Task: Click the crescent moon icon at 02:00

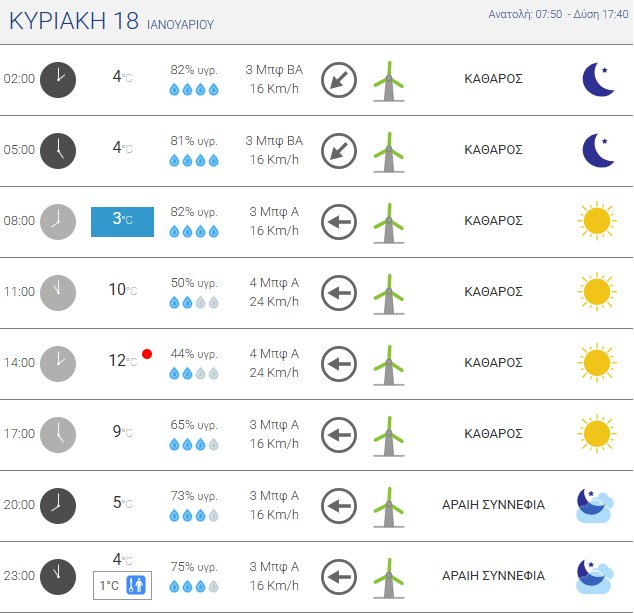Action: pyautogui.click(x=598, y=79)
